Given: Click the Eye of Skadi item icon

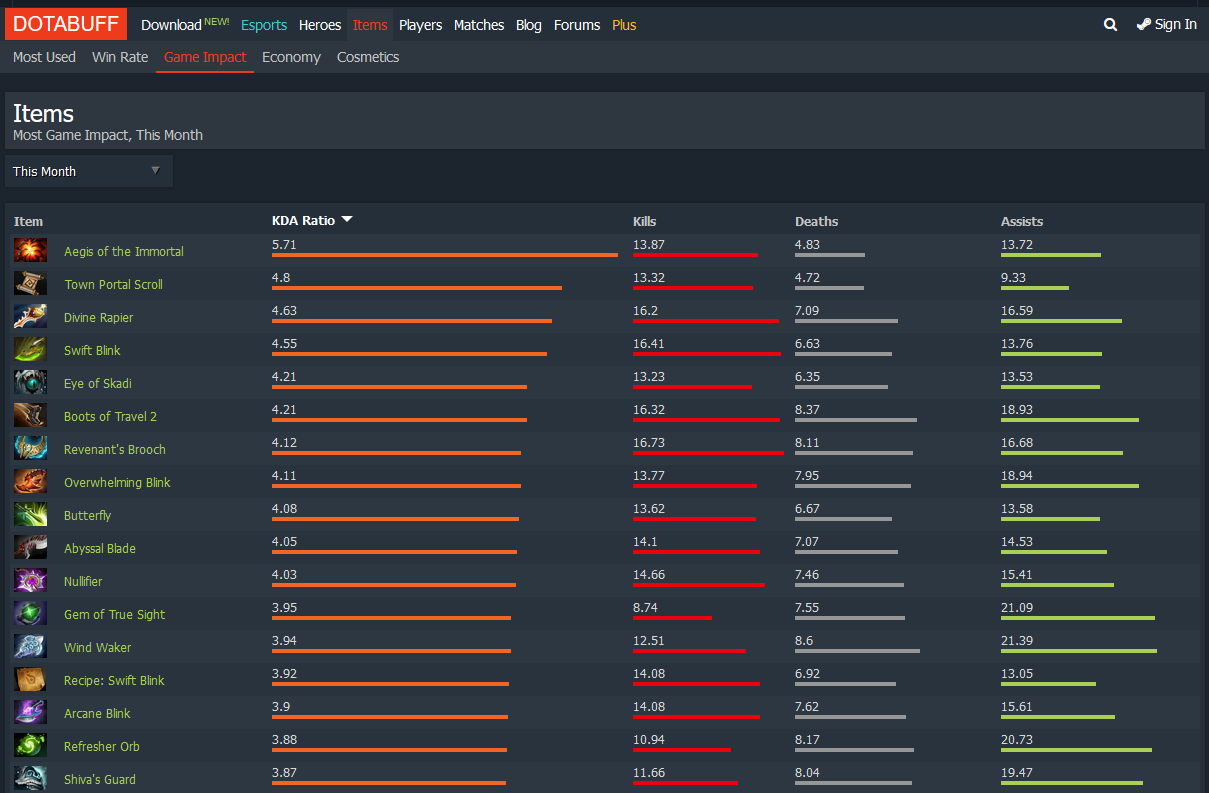Looking at the screenshot, I should coord(30,383).
